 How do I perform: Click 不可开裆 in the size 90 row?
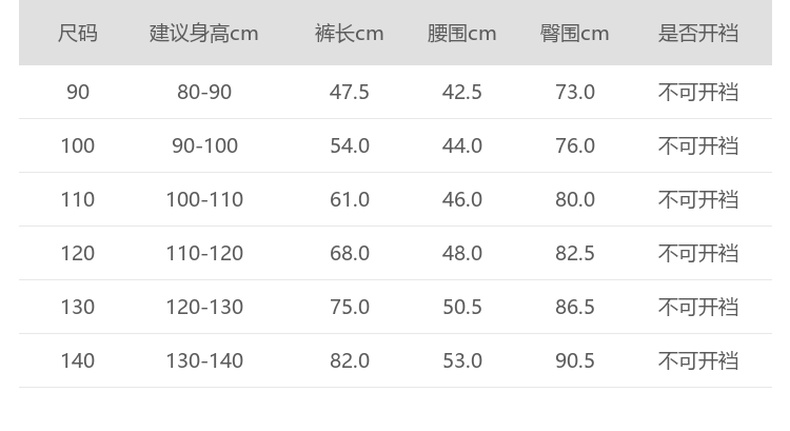698,92
